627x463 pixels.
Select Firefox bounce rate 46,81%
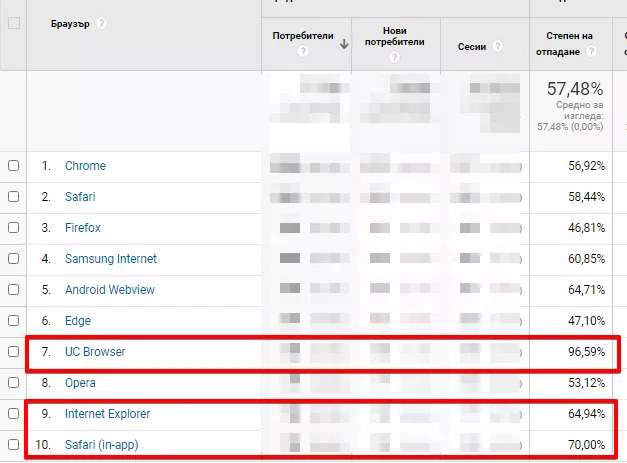(x=586, y=228)
